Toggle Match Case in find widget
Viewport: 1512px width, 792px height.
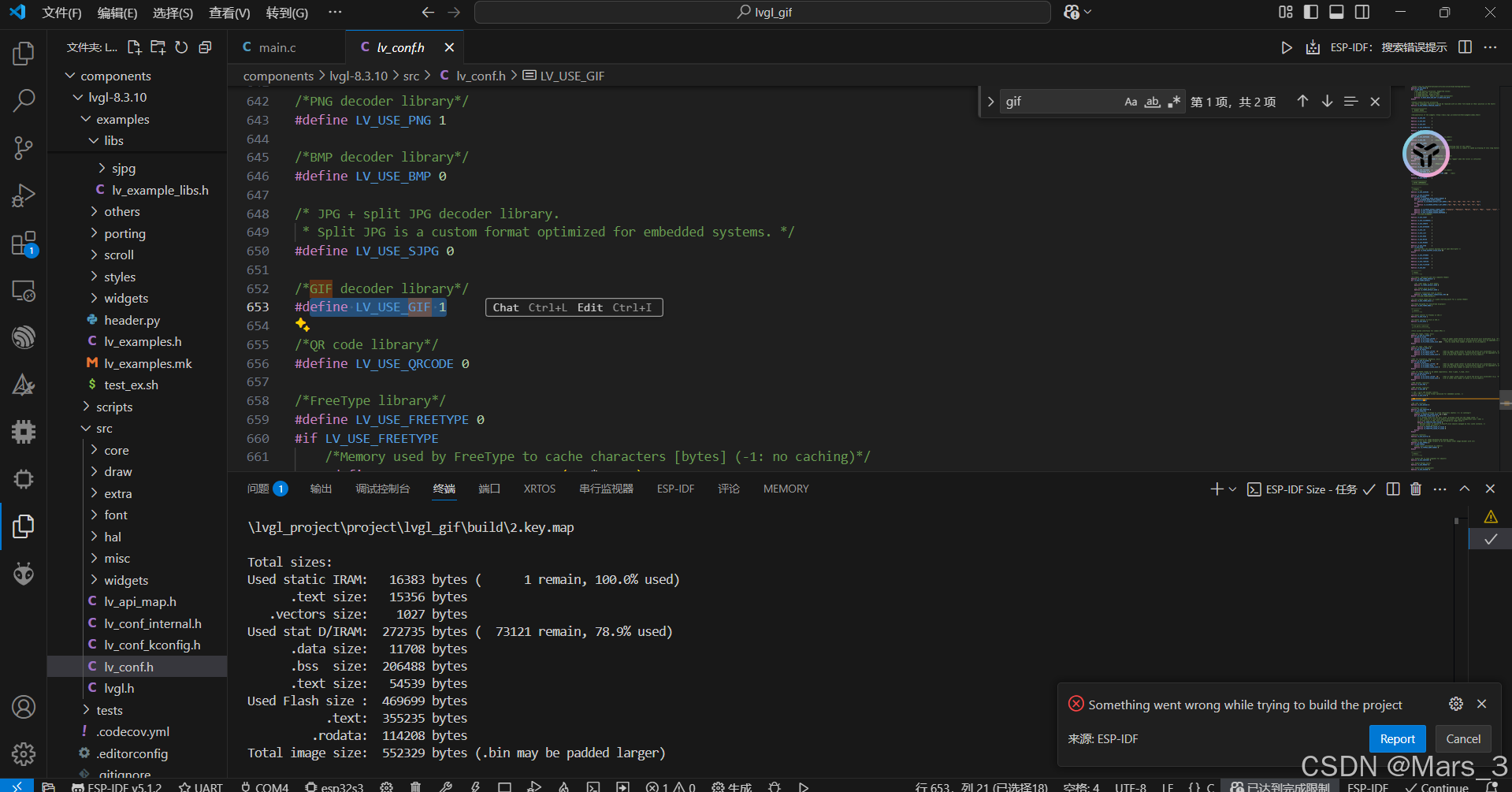1131,102
